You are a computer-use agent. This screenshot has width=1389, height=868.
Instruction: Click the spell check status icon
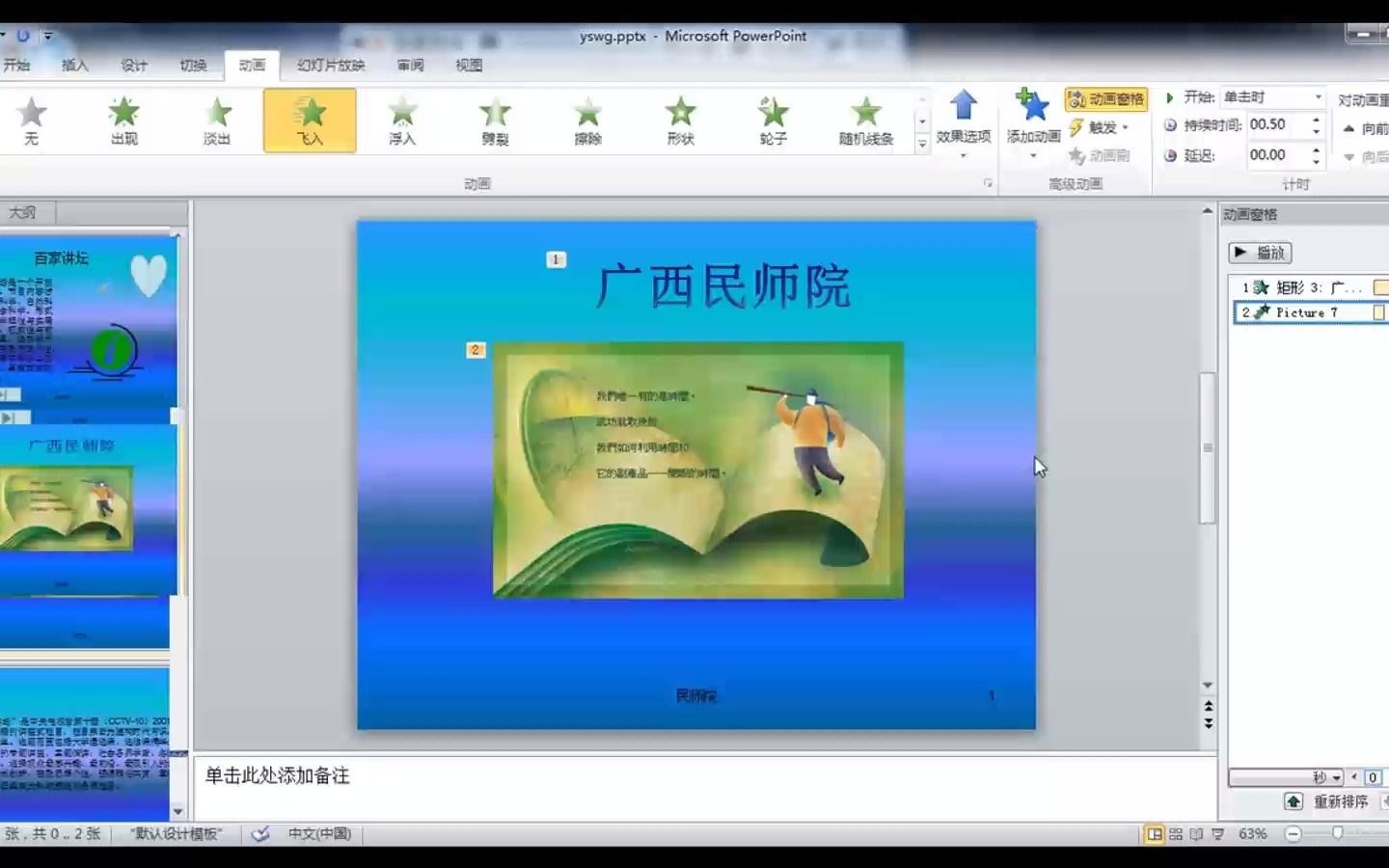(x=260, y=834)
